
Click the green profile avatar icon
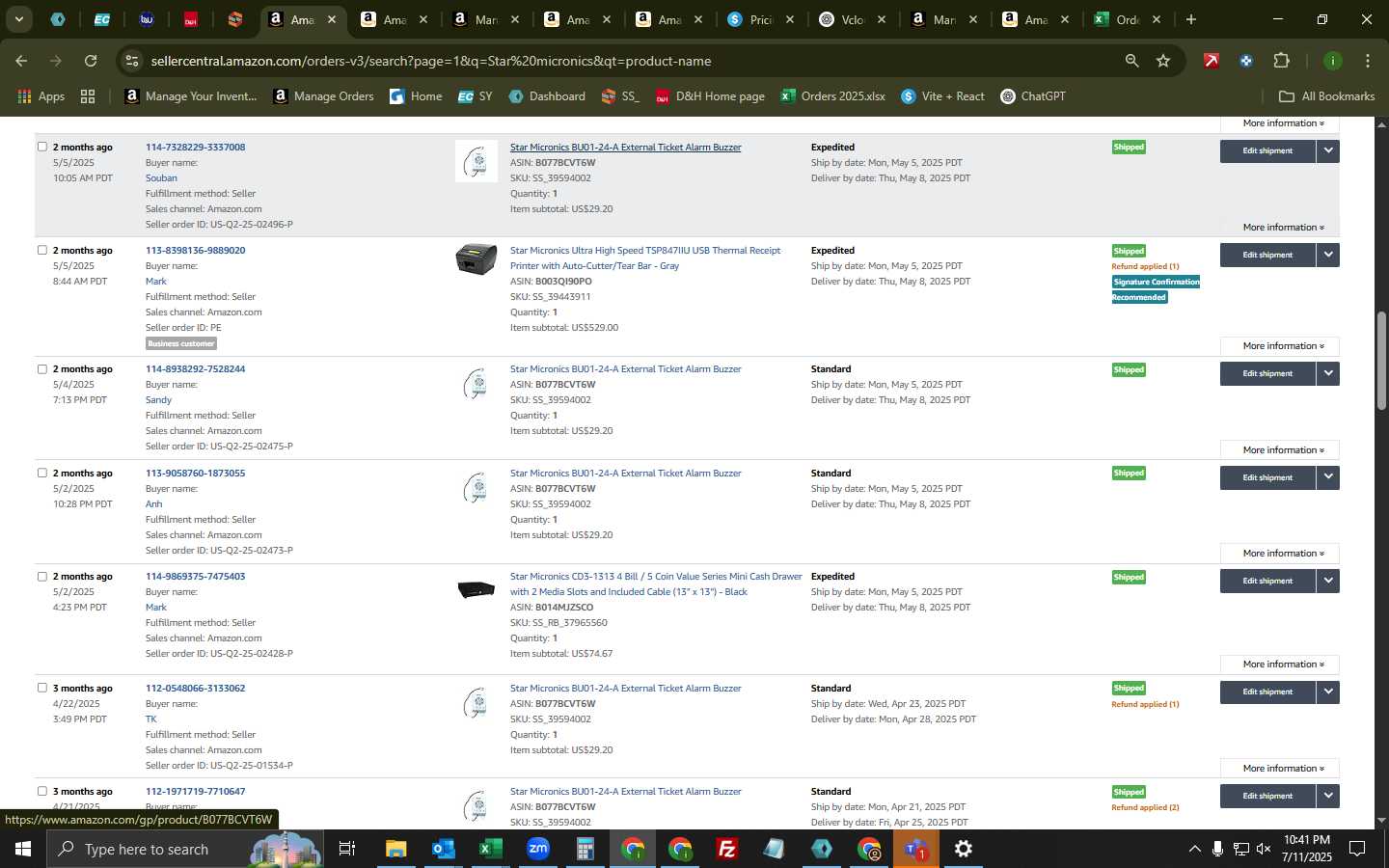pyautogui.click(x=1332, y=61)
